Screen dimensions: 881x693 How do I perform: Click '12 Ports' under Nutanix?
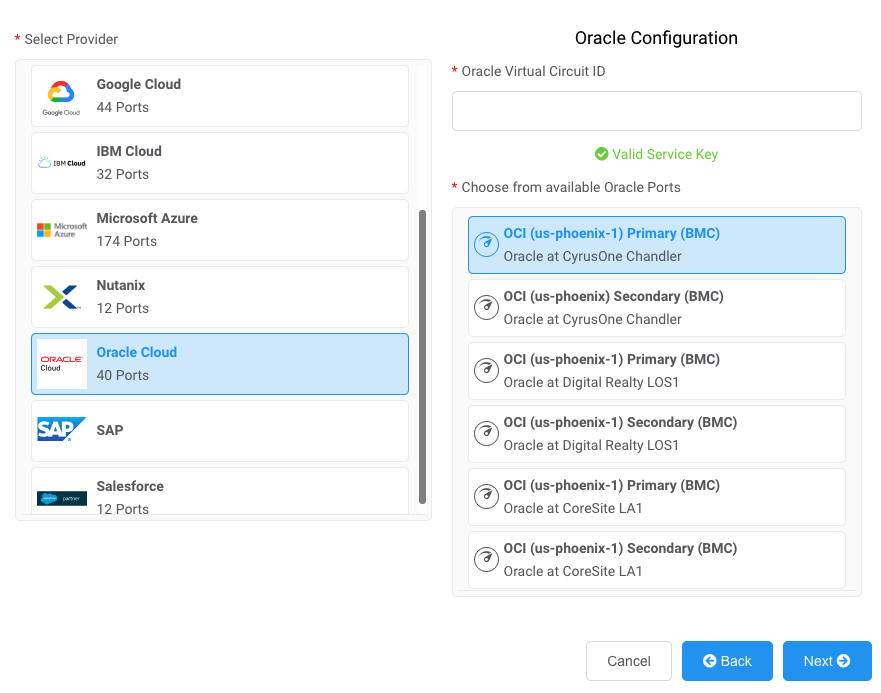[122, 308]
